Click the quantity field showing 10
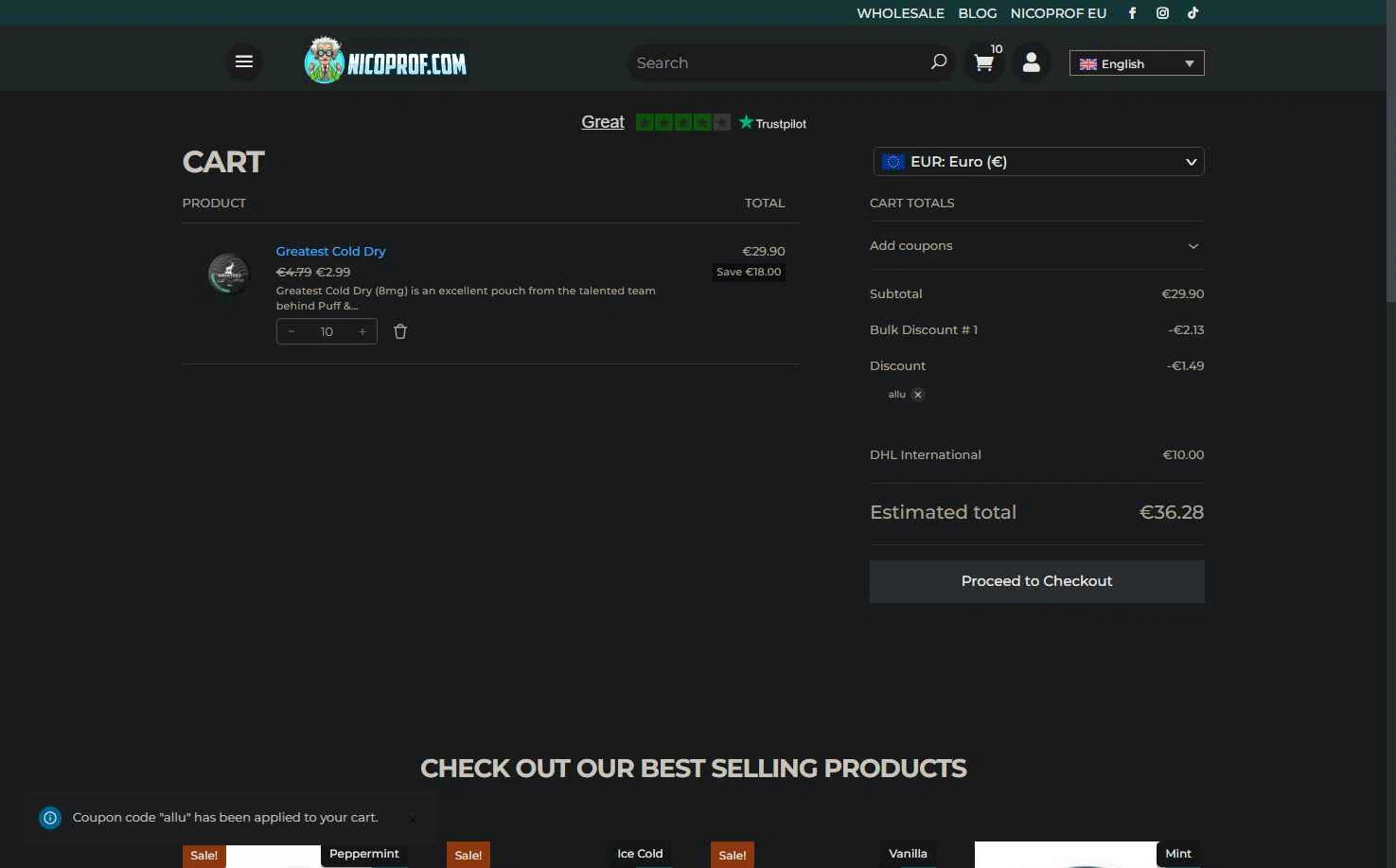The image size is (1396, 868). 327,331
